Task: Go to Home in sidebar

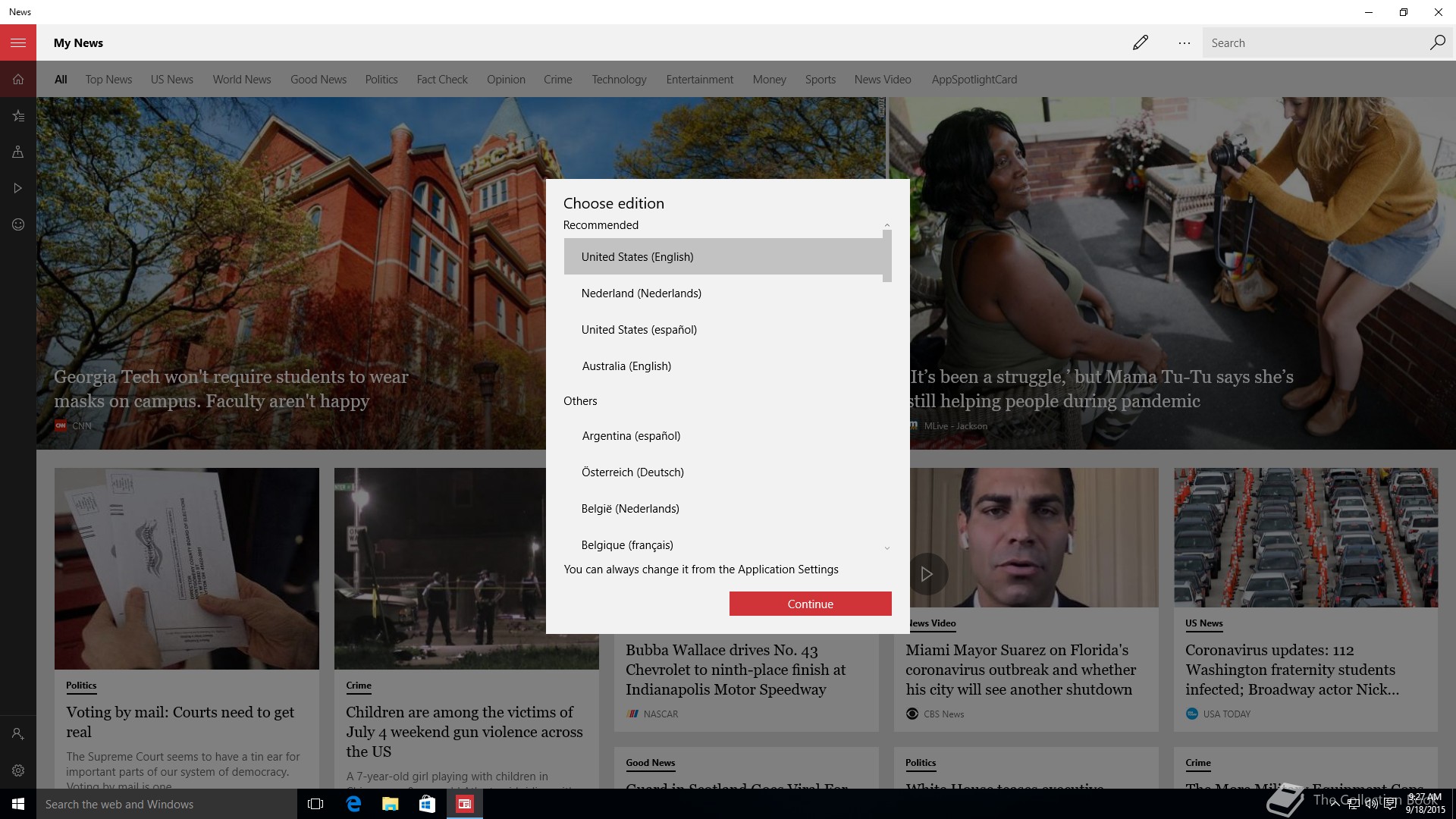Action: [x=18, y=79]
